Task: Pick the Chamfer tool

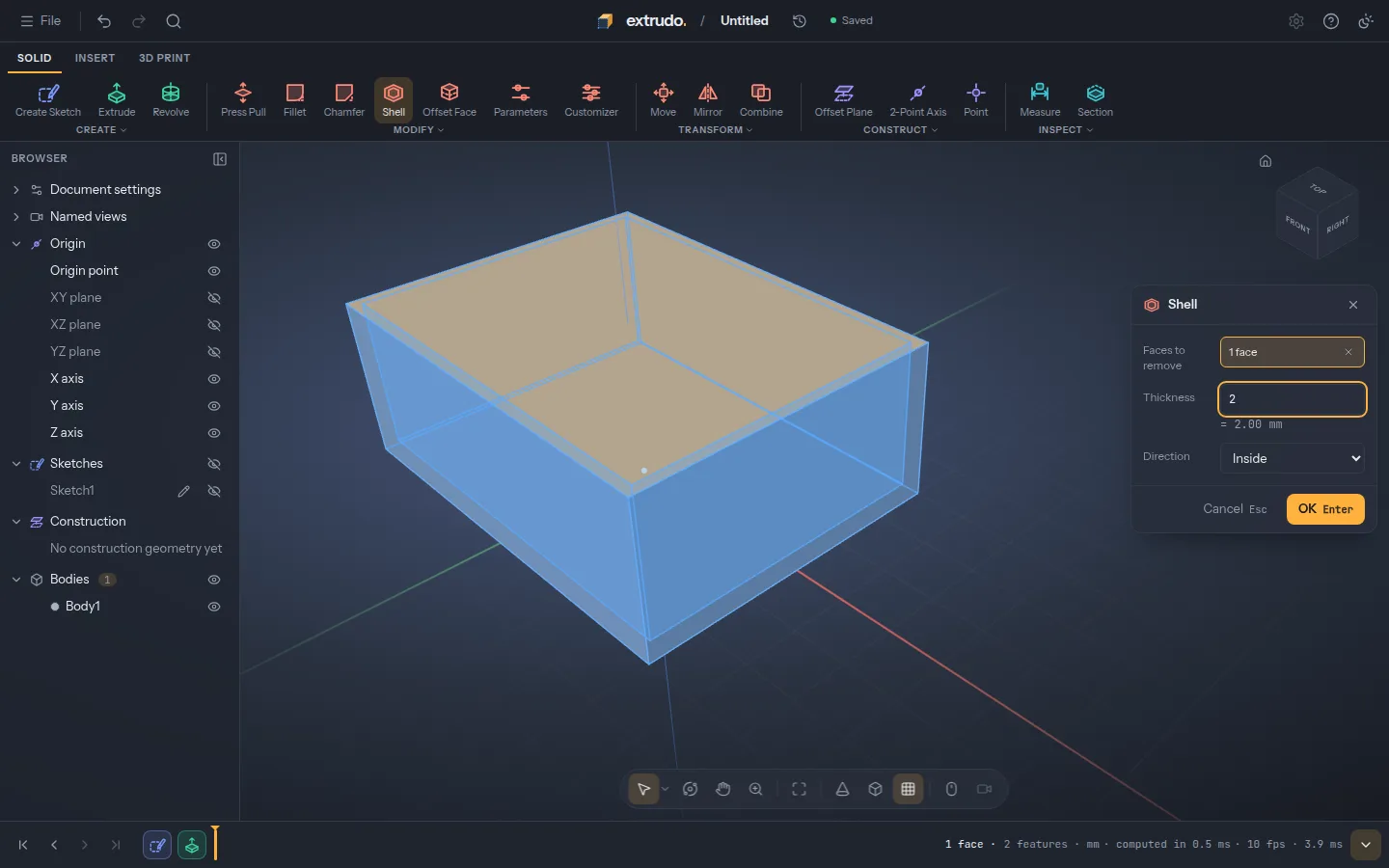Action: coord(344,100)
